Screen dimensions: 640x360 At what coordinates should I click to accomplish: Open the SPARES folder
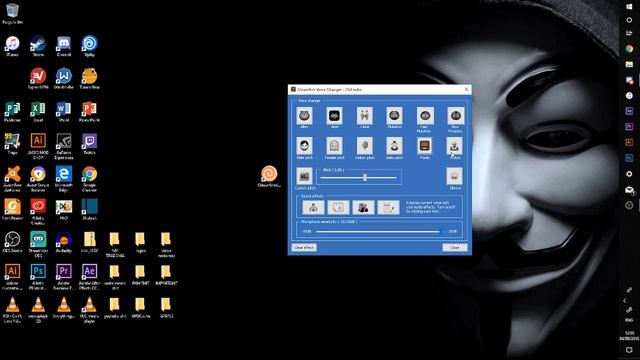tap(166, 307)
